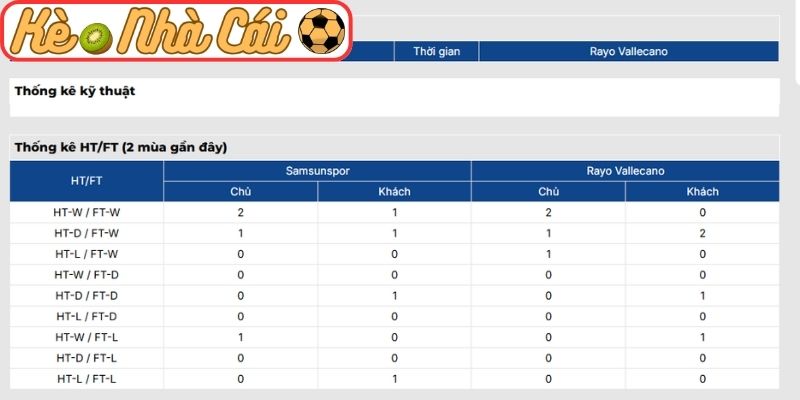Select Khách sub-column under Samsunspor
The width and height of the screenshot is (800, 400).
click(394, 192)
